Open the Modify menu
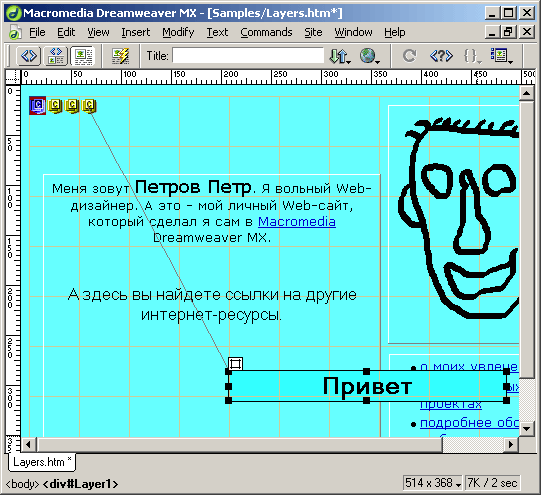541x495 pixels. [178, 32]
